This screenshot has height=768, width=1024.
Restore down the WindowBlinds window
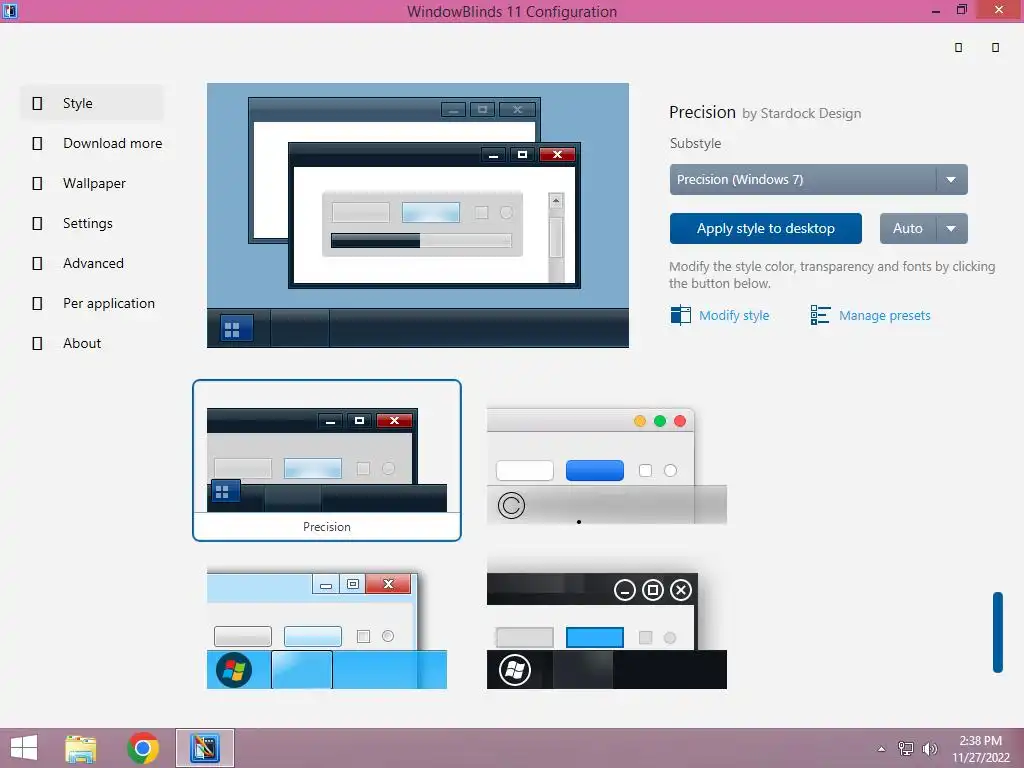point(962,10)
